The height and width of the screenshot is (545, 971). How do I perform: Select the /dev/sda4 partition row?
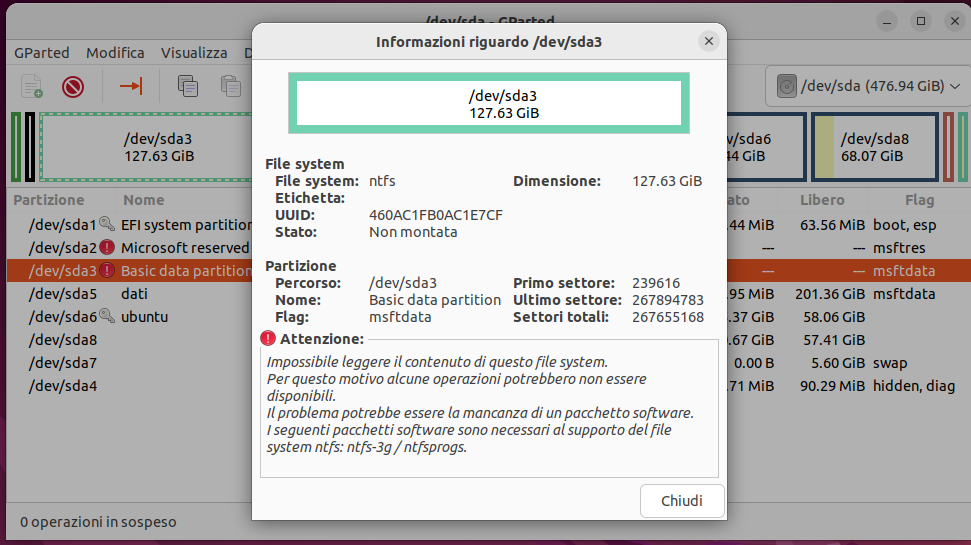coord(130,385)
